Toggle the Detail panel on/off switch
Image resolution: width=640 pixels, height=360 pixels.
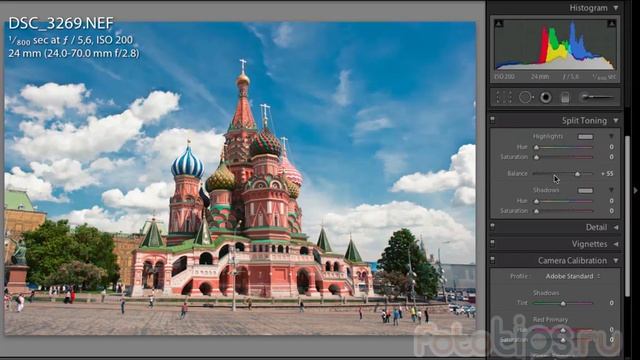(492, 227)
